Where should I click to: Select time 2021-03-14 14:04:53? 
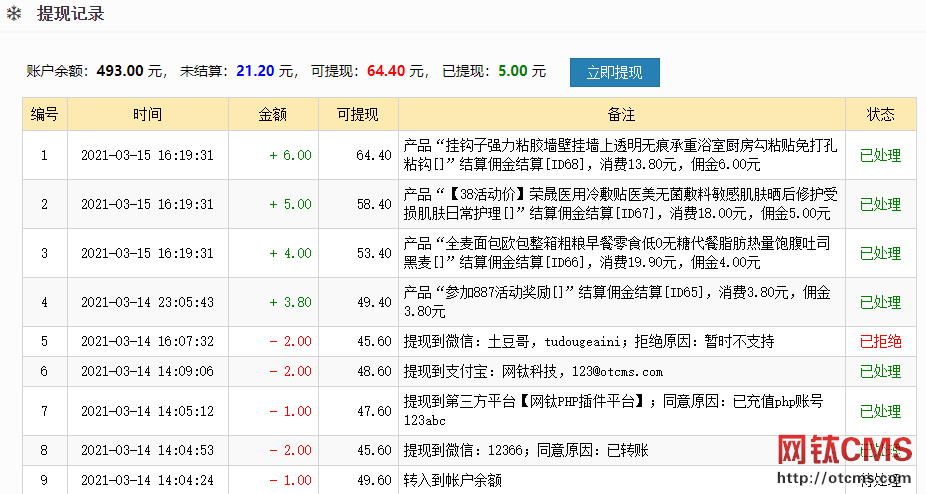tap(147, 450)
